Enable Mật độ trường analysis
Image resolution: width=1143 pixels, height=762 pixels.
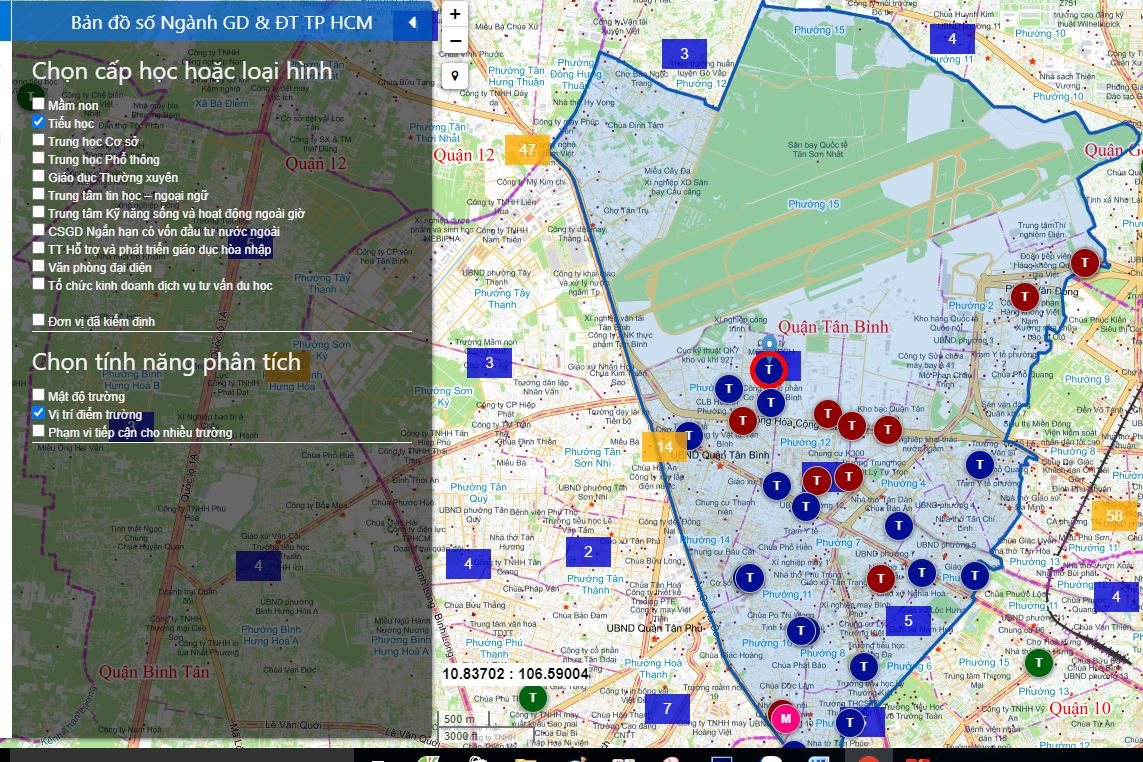tap(39, 394)
